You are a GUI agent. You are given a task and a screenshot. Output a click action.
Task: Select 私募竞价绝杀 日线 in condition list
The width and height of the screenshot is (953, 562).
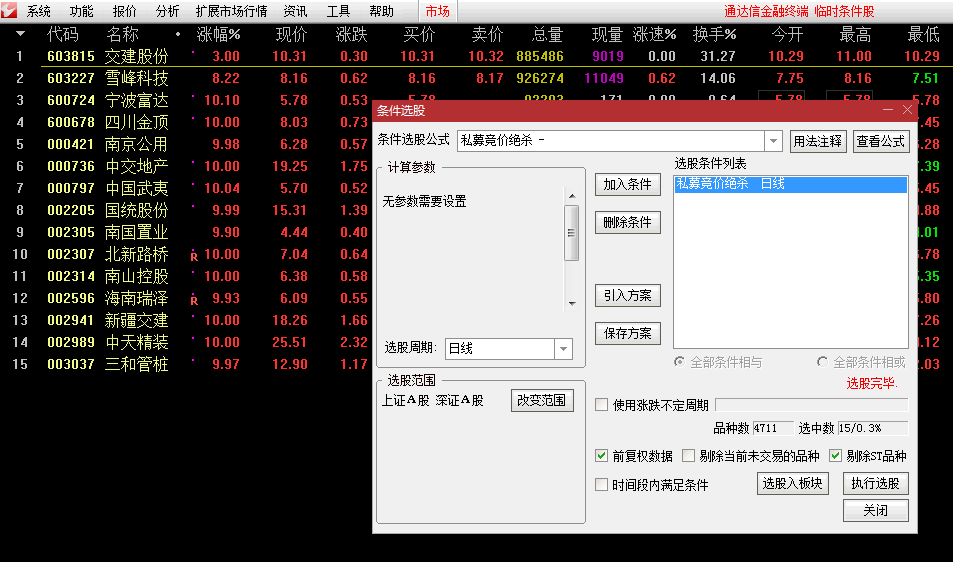[790, 184]
